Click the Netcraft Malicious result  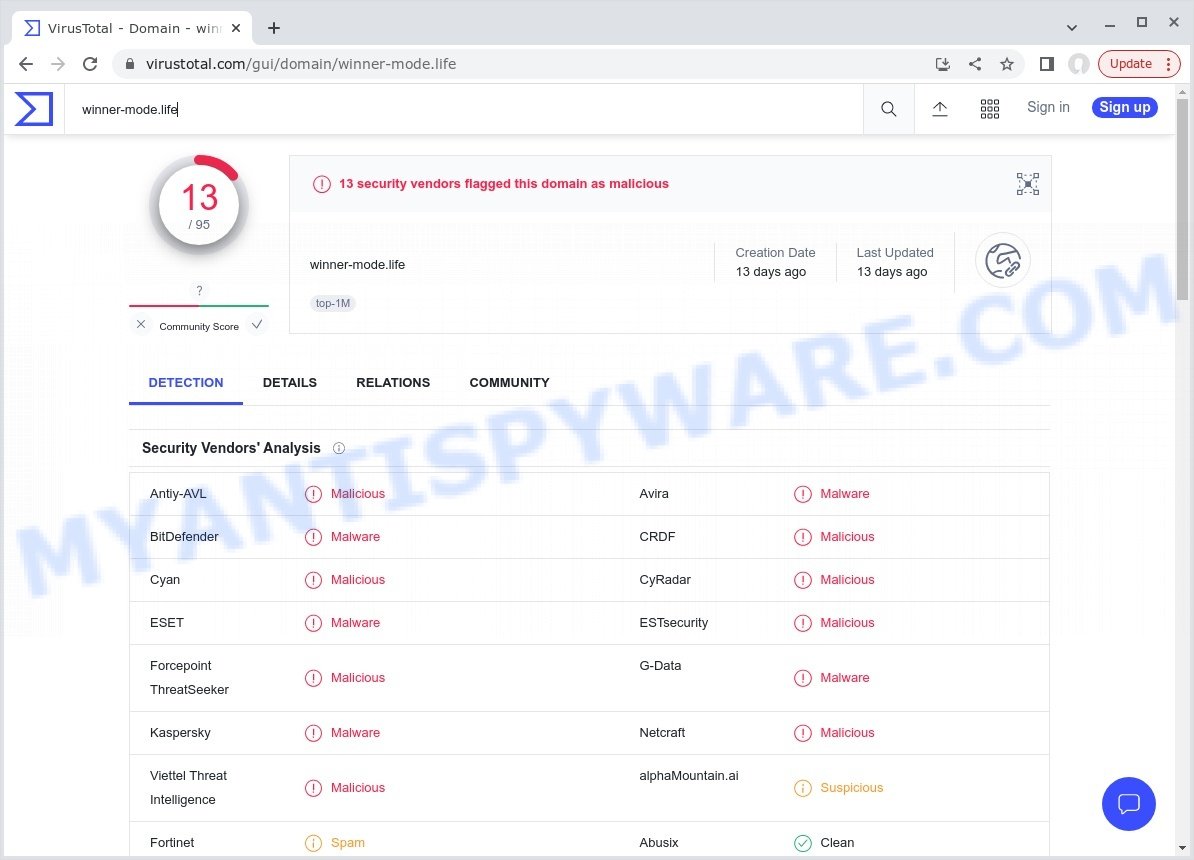[x=847, y=733]
